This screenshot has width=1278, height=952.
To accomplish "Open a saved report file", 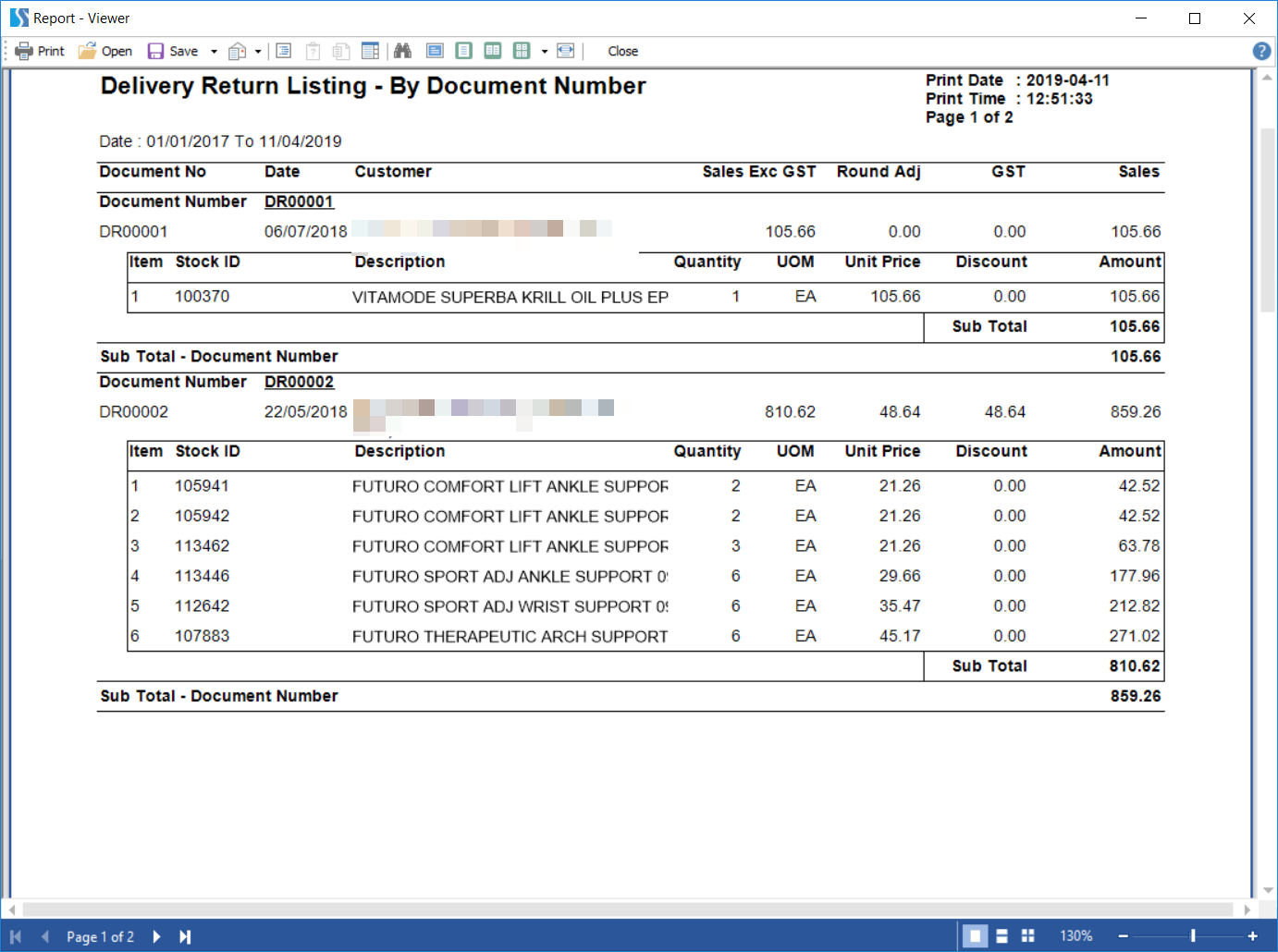I will (105, 51).
